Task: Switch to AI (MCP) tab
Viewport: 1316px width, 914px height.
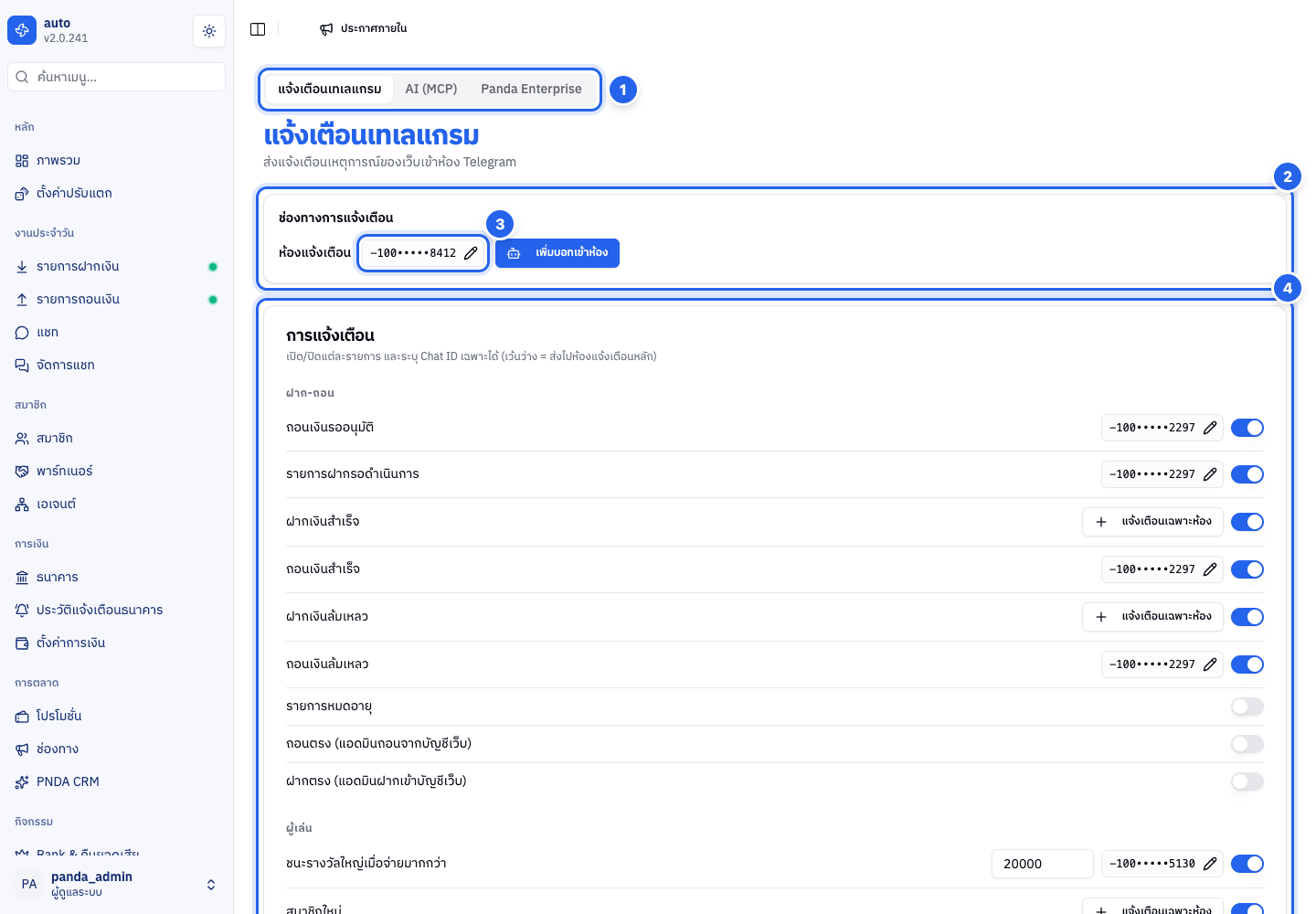Action: pos(431,89)
